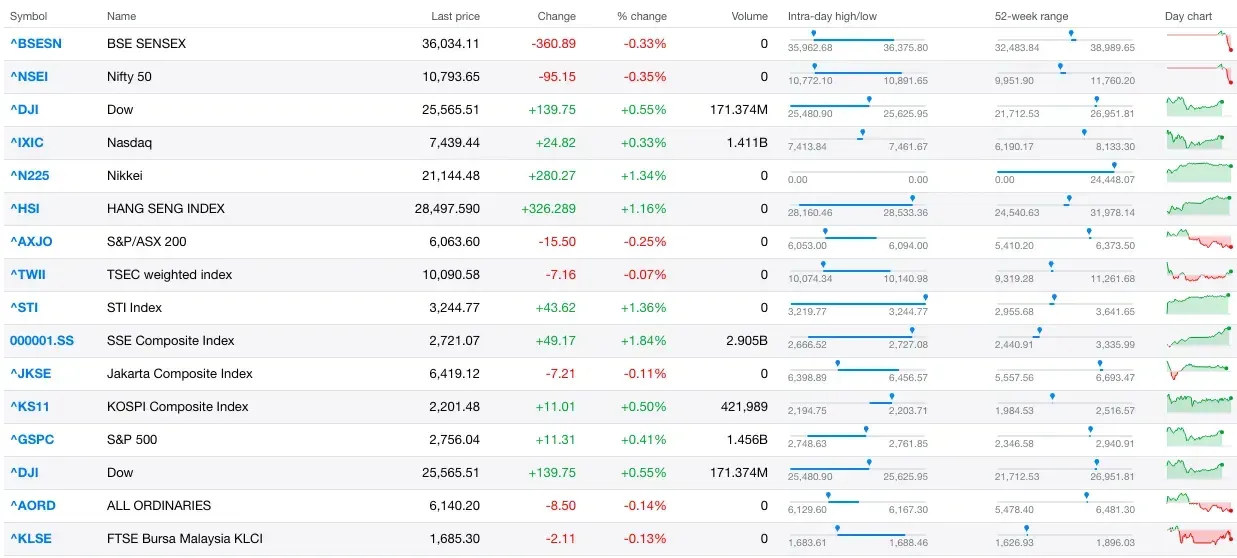The height and width of the screenshot is (558, 1237).
Task: Visit the ^KLSE symbol link
Action: (x=31, y=539)
